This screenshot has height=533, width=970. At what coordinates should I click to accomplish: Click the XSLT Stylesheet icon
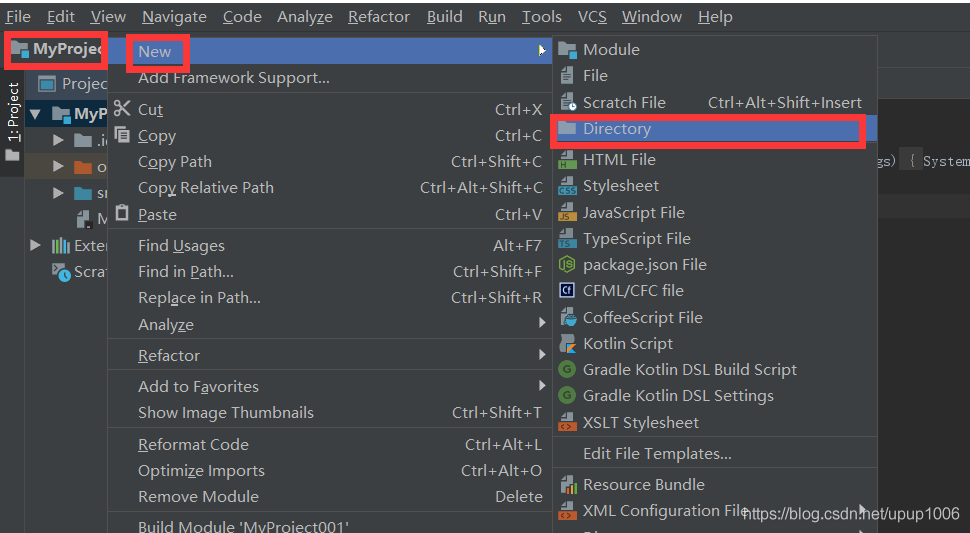point(568,423)
